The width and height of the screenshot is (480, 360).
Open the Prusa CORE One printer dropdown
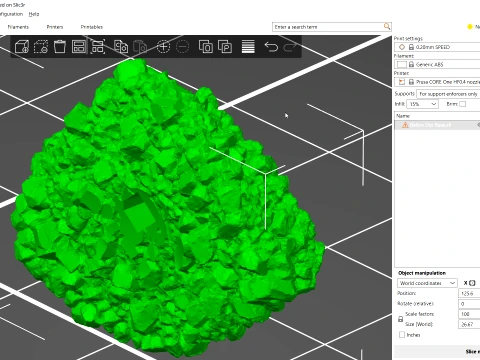[437, 82]
